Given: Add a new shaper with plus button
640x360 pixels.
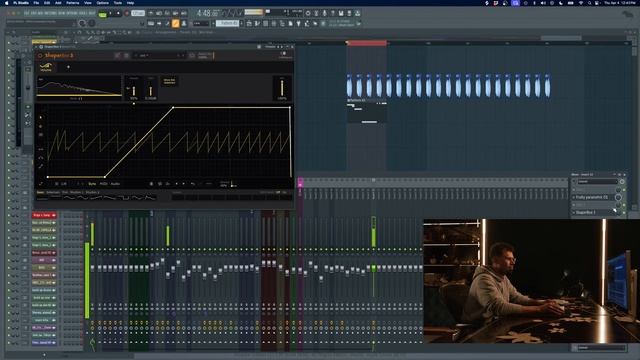Looking at the screenshot, I should click(x=68, y=67).
